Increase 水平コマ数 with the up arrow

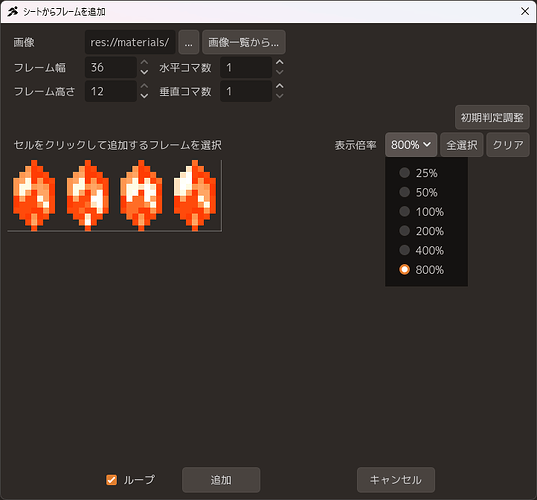pos(280,62)
